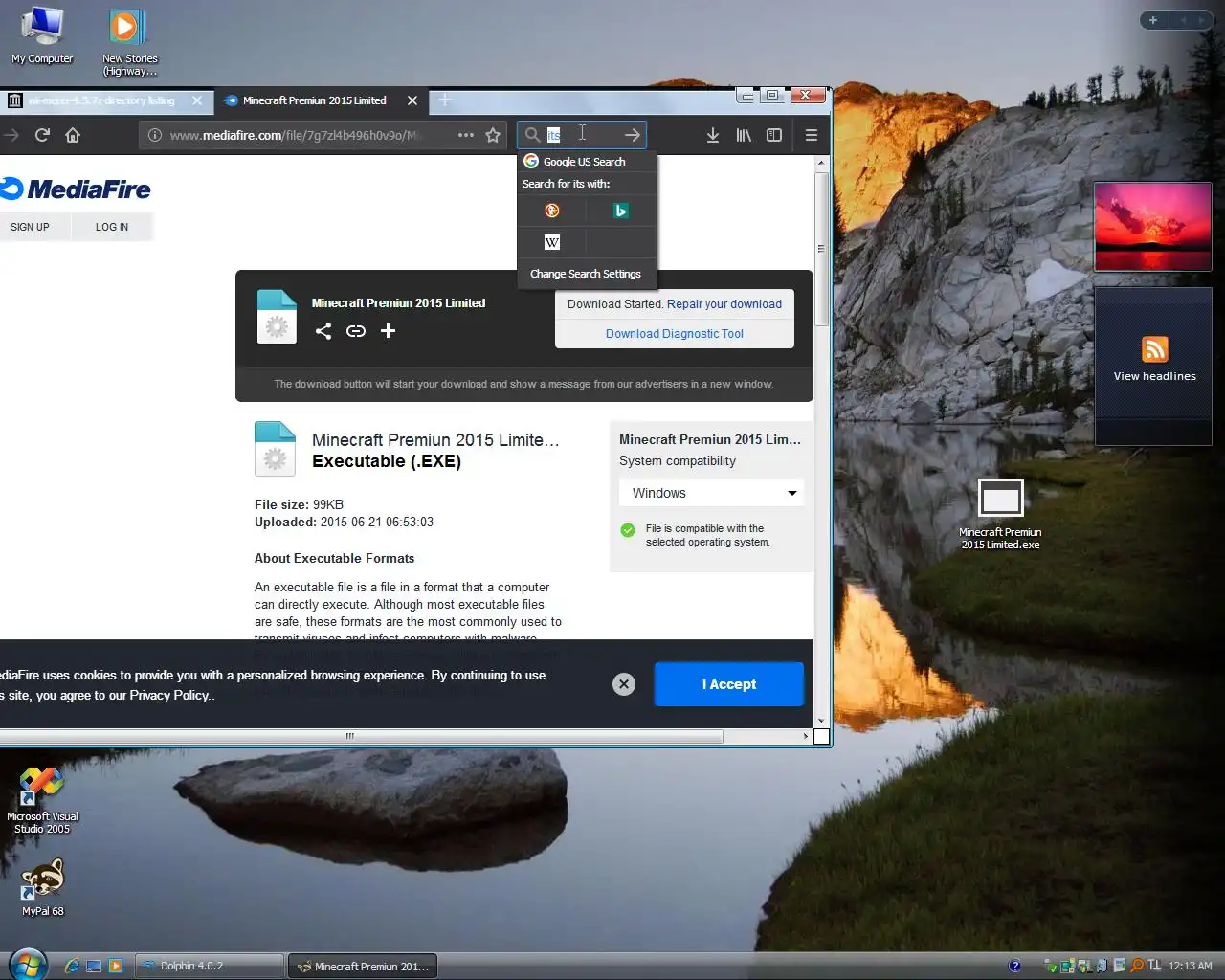Viewport: 1225px width, 980px height.
Task: Go to browser home page
Action: click(73, 135)
